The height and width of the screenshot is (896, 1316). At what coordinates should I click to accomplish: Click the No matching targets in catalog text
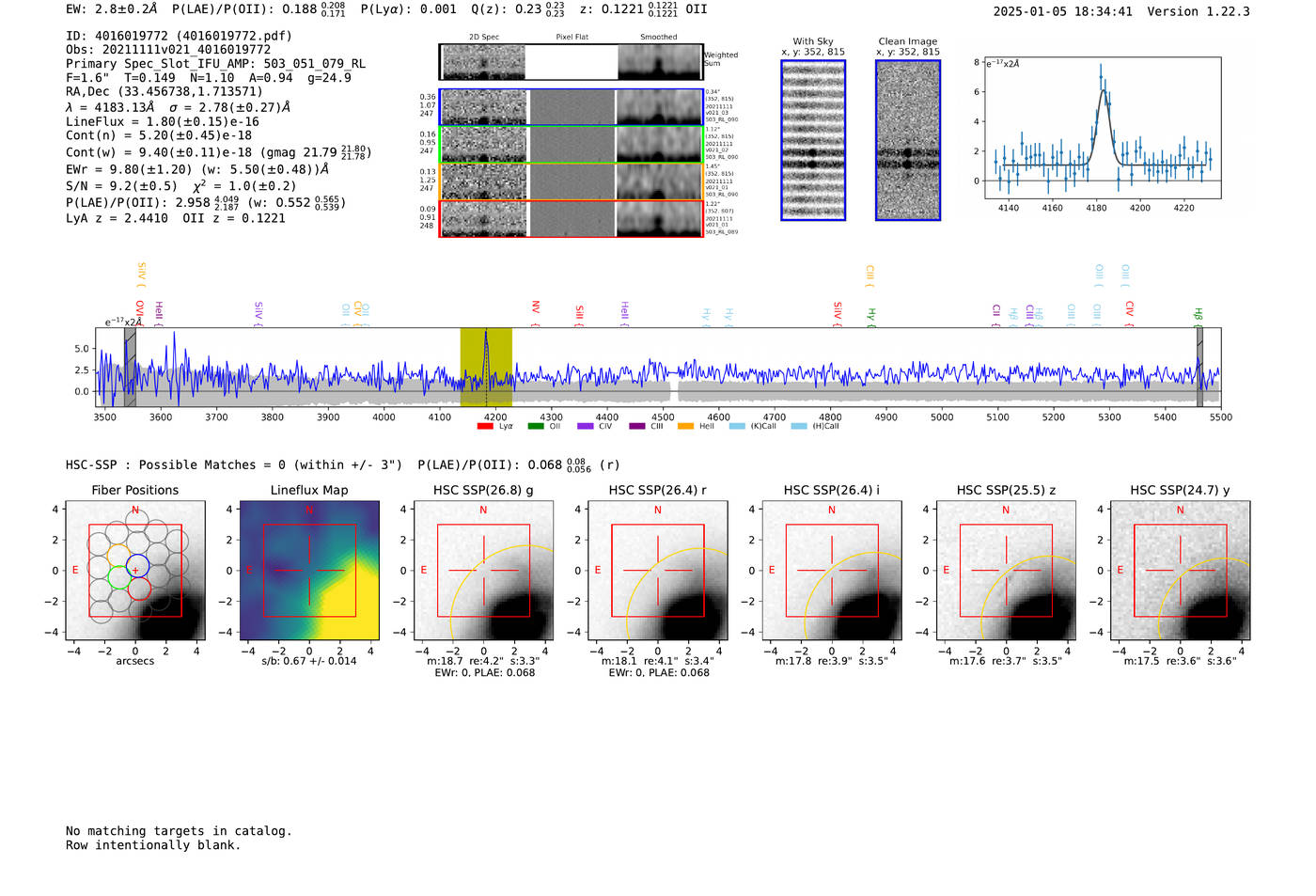coord(179,831)
